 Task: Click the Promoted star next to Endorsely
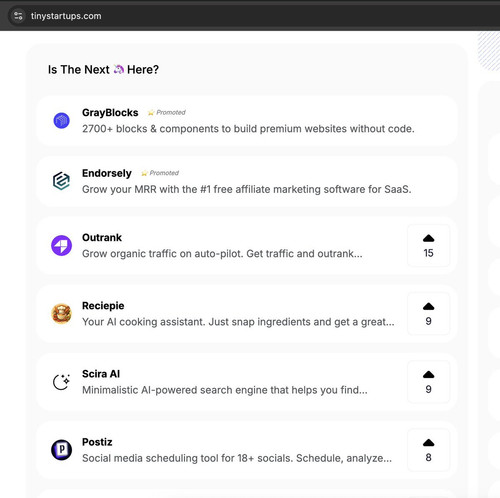pyautogui.click(x=144, y=173)
